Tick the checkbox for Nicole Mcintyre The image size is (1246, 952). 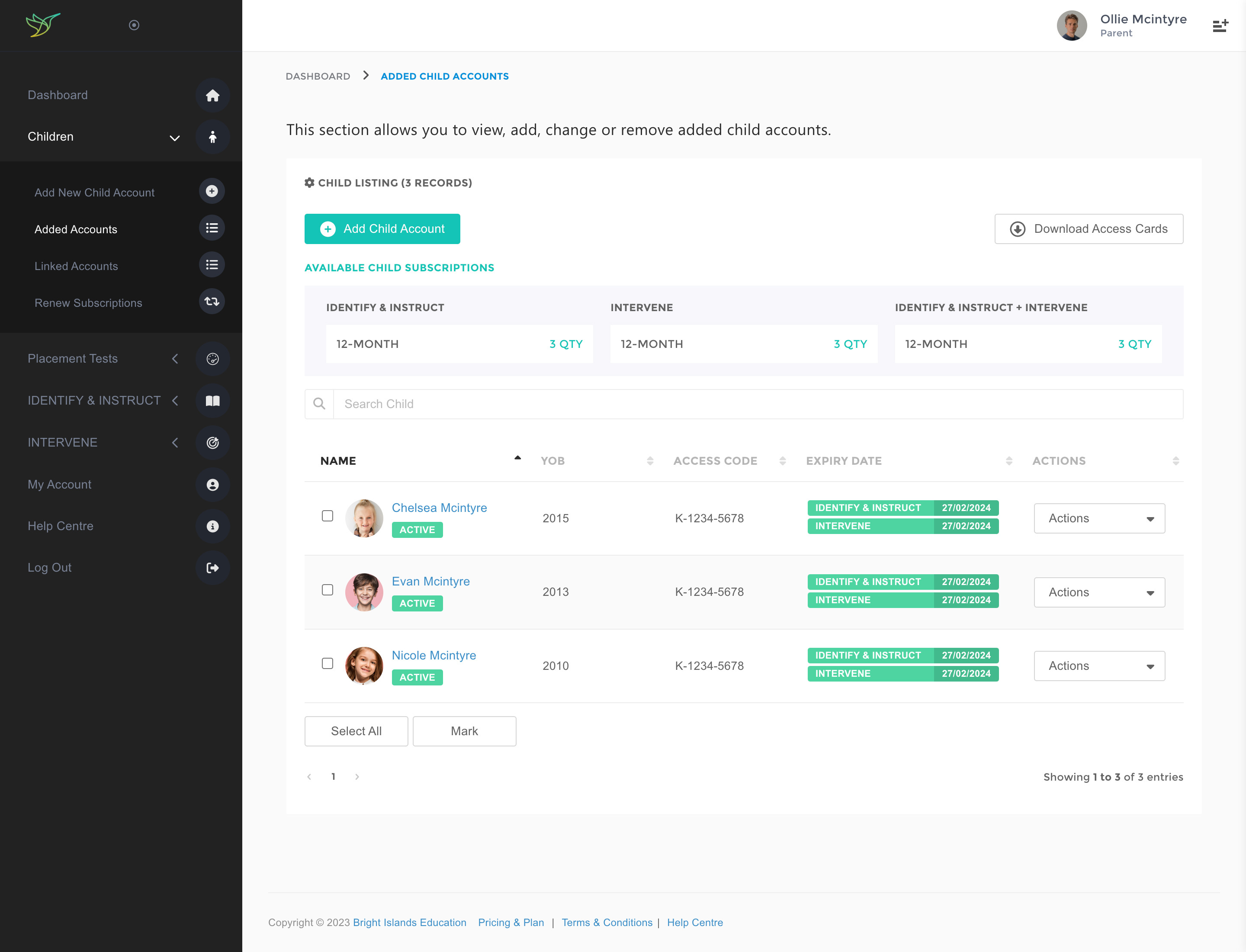(328, 663)
